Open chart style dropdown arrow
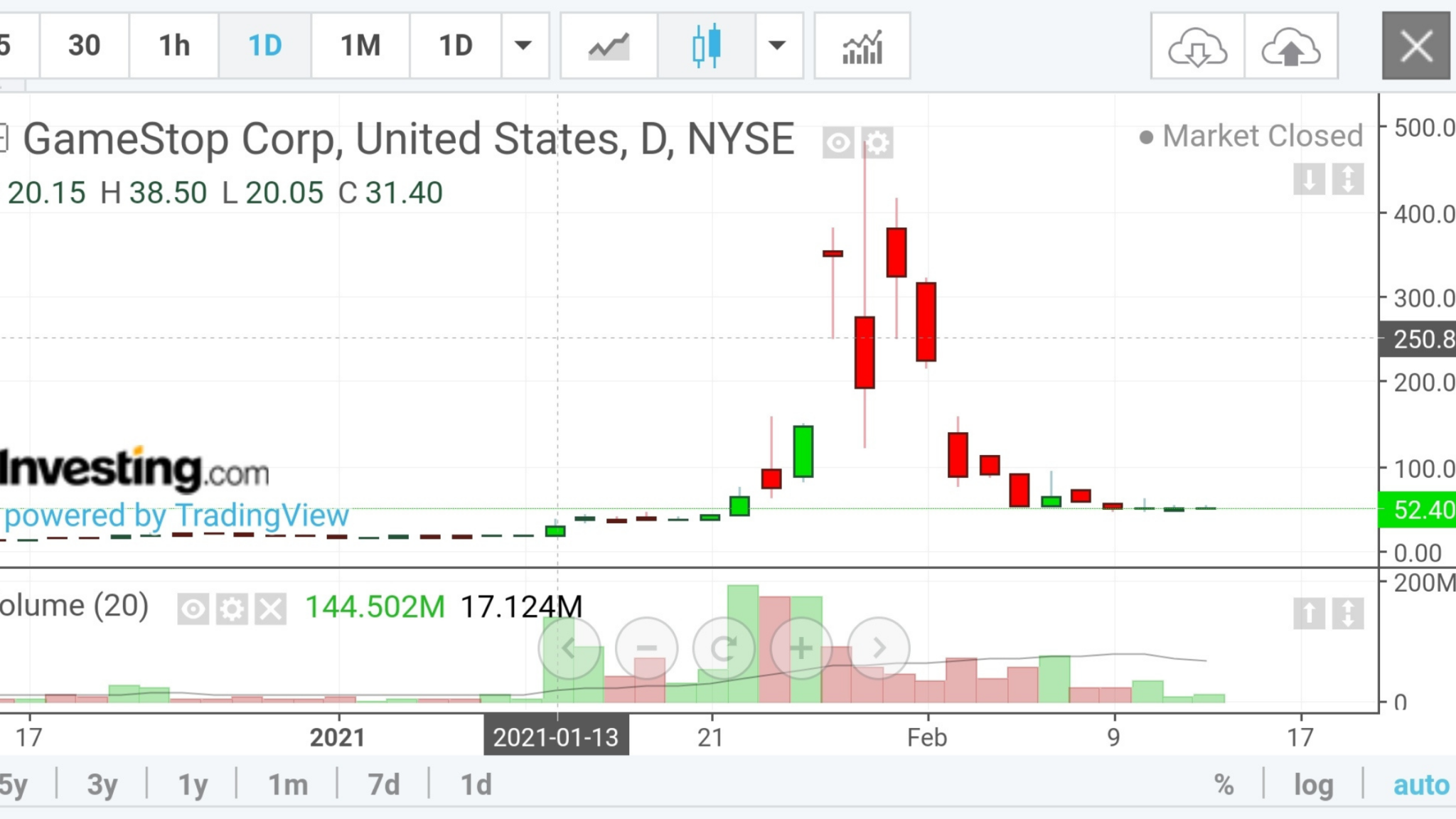 click(x=778, y=45)
